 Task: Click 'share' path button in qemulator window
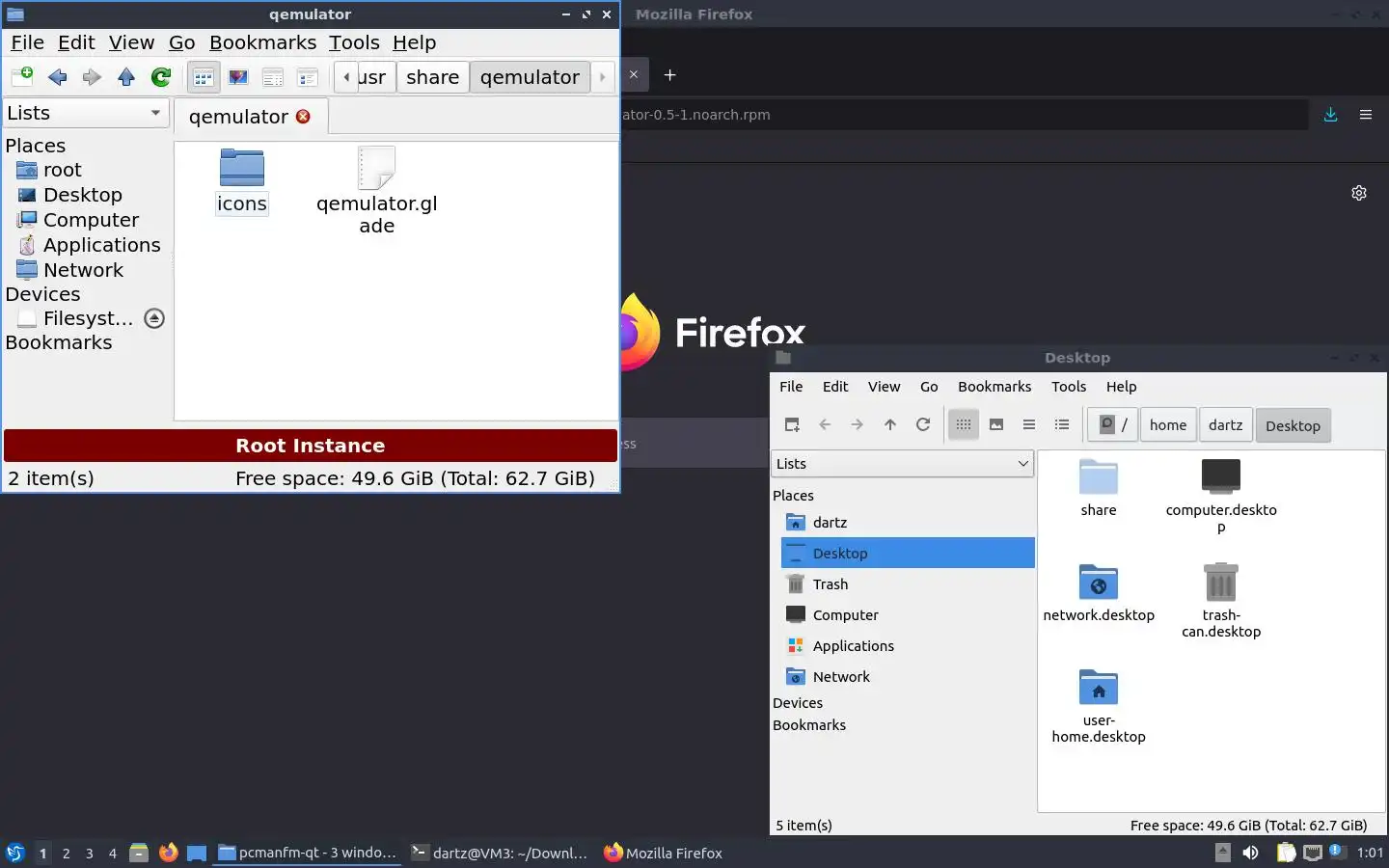click(432, 77)
